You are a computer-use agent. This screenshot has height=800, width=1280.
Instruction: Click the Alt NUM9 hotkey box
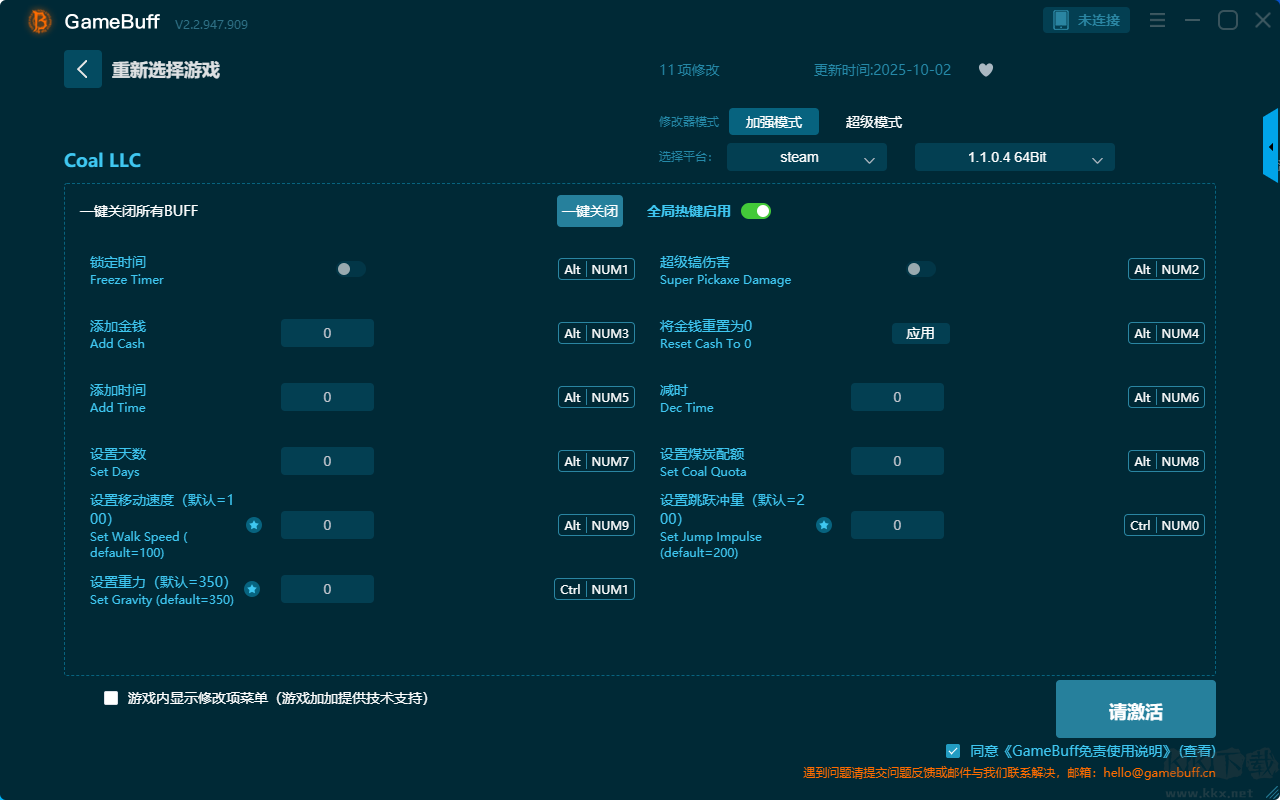[596, 525]
